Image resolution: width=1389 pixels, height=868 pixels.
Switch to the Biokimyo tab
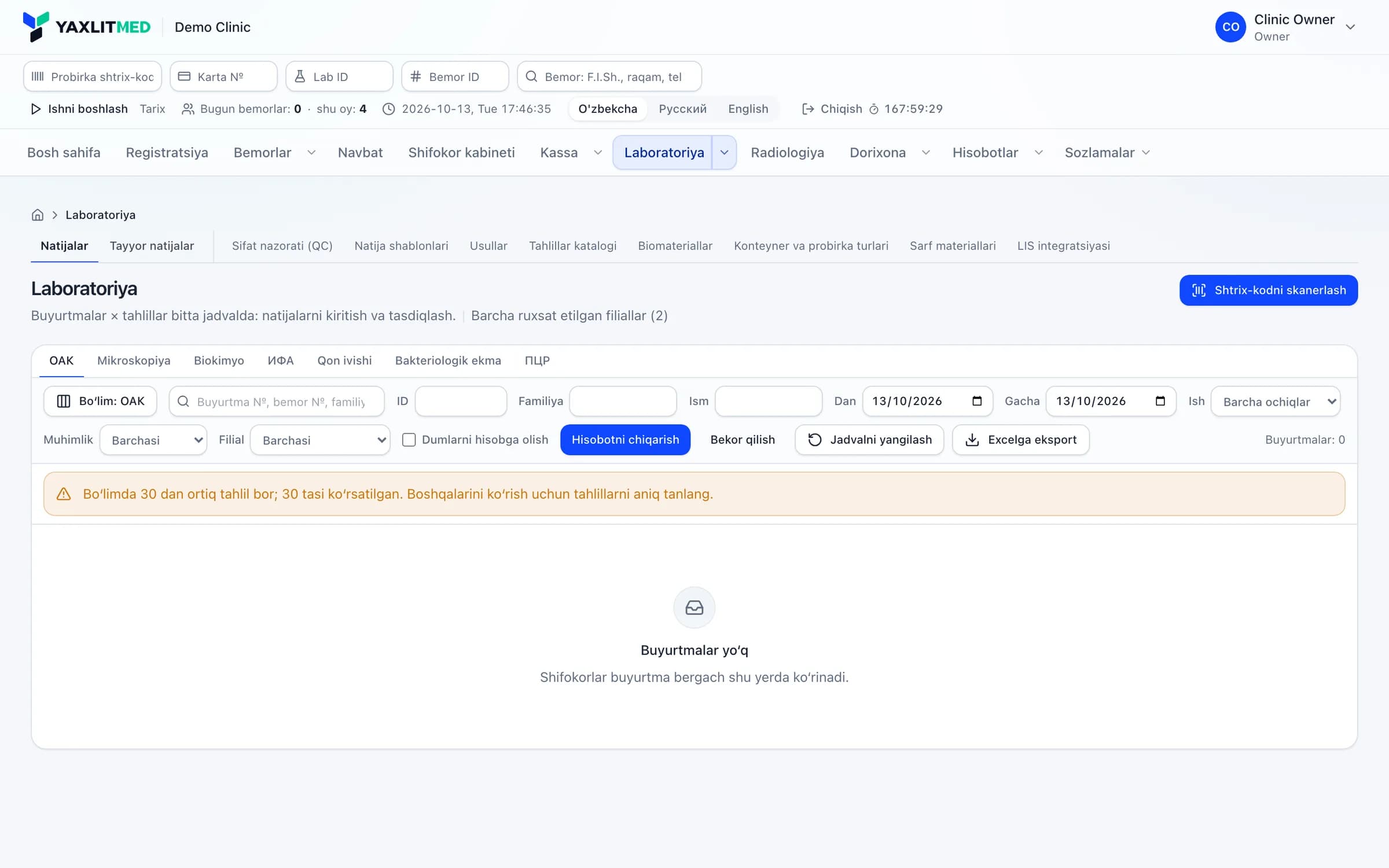[219, 361]
